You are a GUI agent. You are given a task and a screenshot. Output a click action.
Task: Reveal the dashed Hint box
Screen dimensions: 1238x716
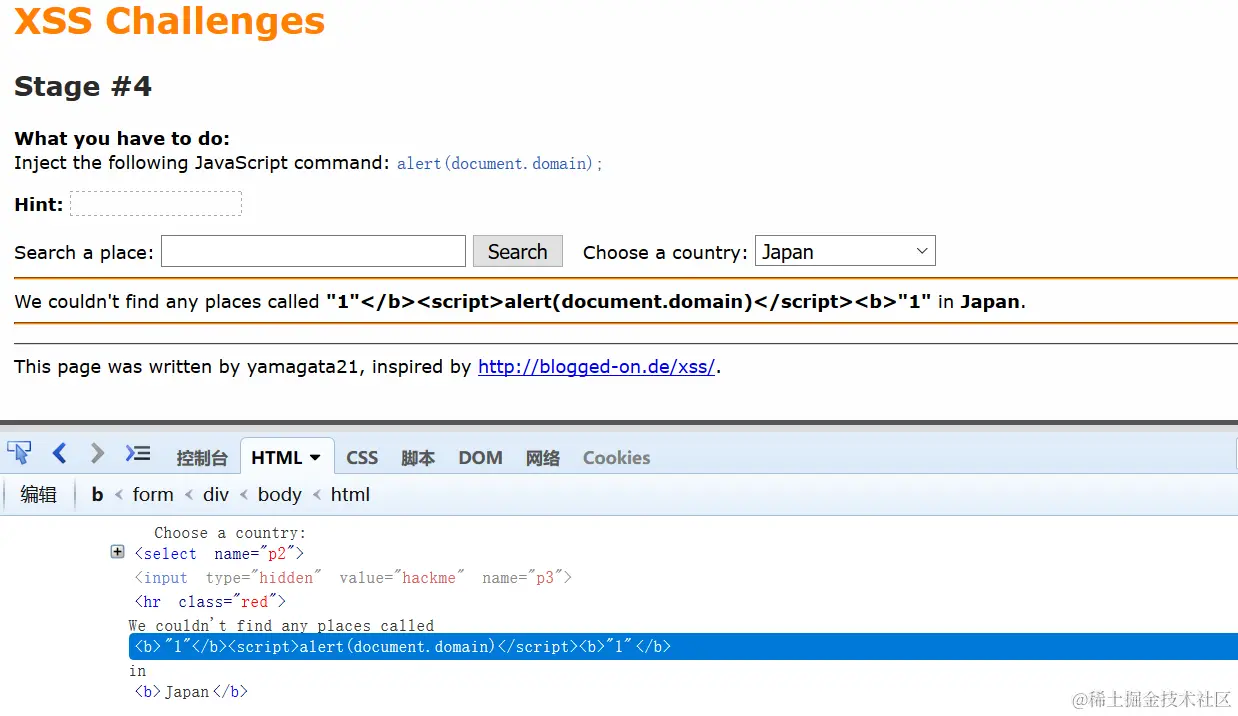tap(156, 204)
